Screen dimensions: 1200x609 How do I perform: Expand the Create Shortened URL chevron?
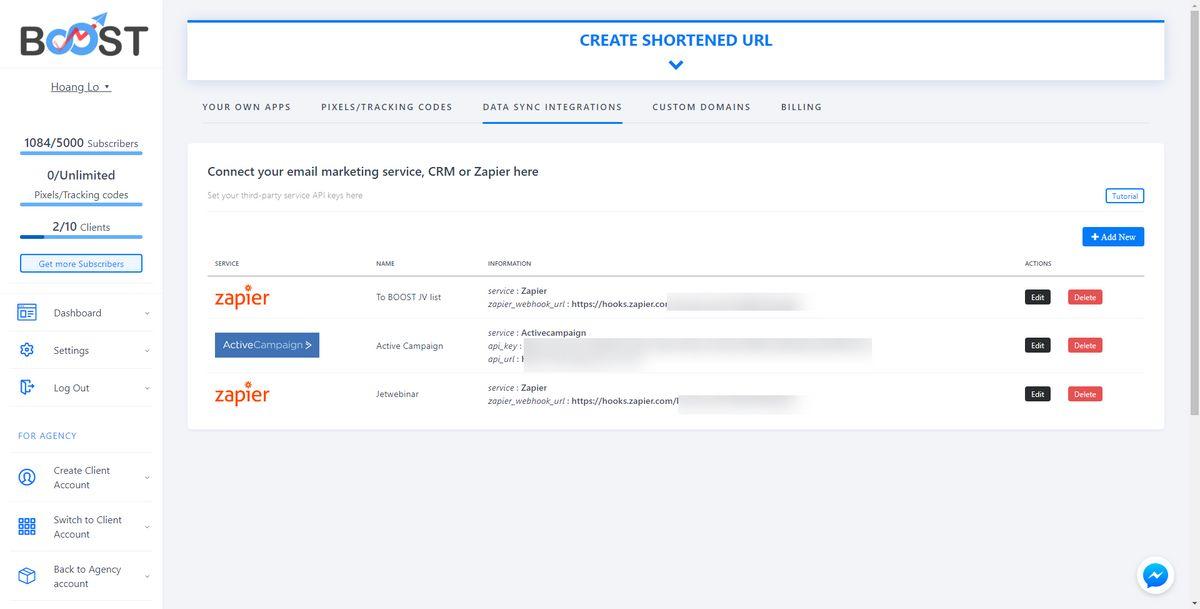(x=676, y=65)
